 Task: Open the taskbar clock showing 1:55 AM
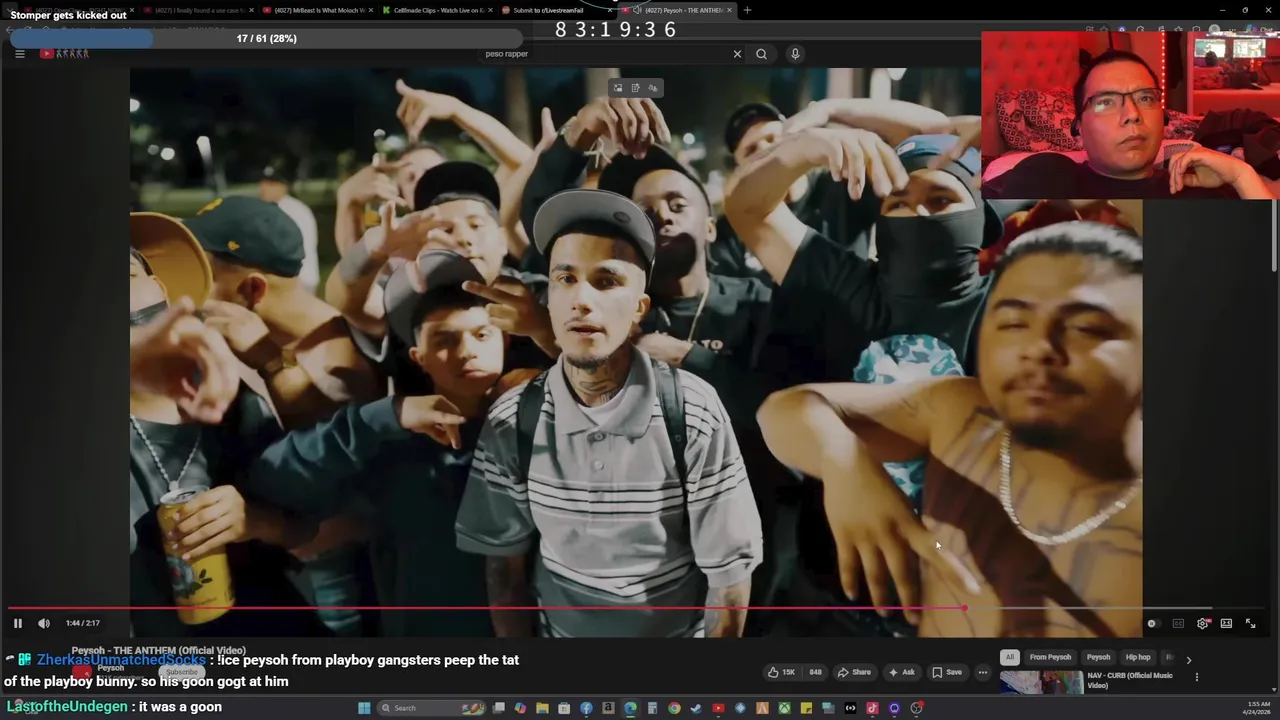pos(1257,708)
